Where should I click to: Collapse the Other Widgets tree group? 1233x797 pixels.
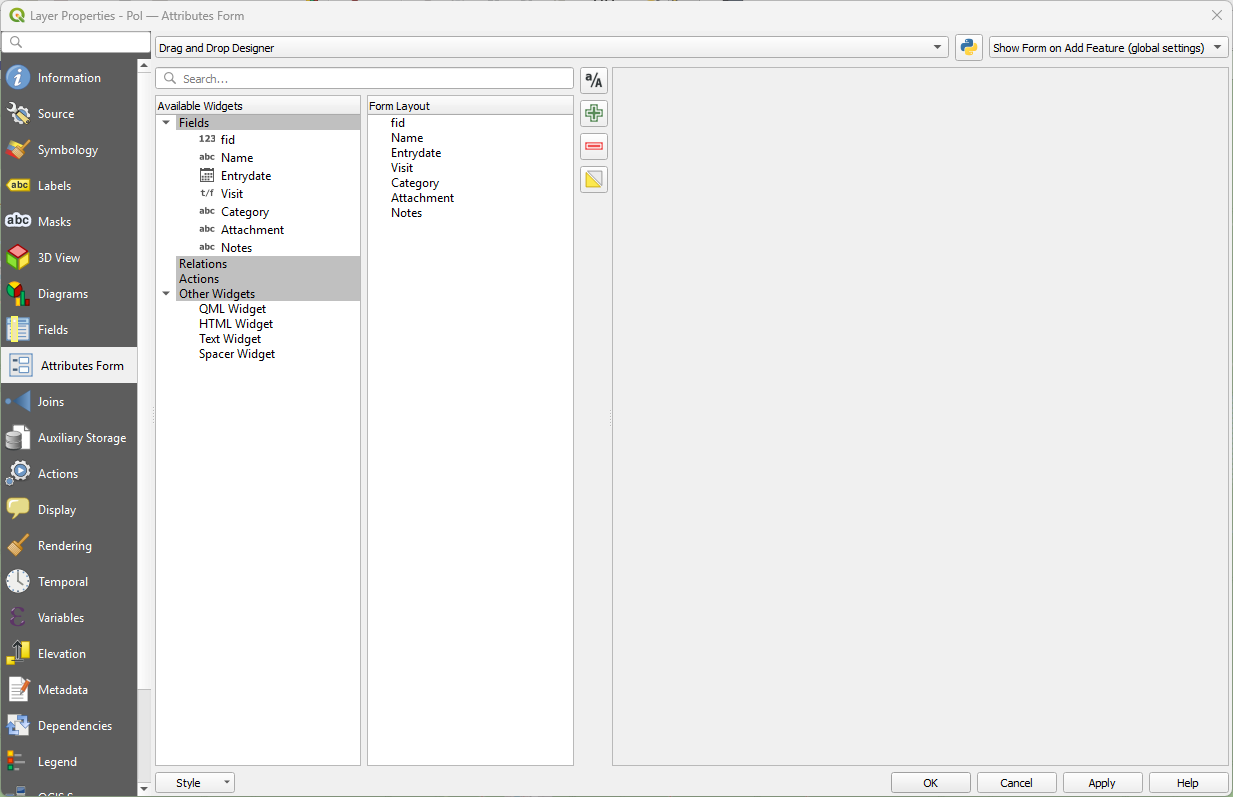(x=166, y=294)
